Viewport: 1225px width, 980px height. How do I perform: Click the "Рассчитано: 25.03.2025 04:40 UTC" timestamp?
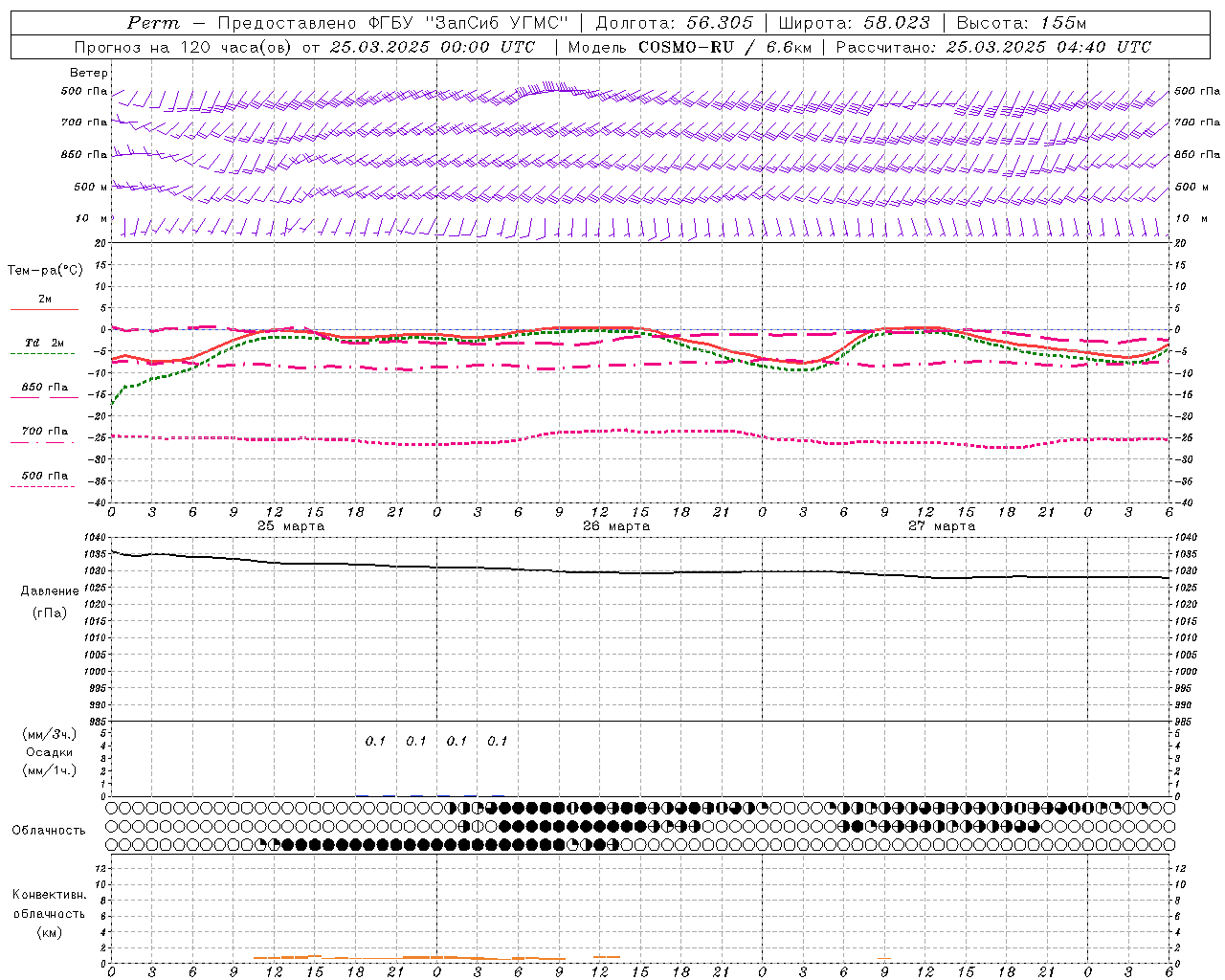(993, 47)
